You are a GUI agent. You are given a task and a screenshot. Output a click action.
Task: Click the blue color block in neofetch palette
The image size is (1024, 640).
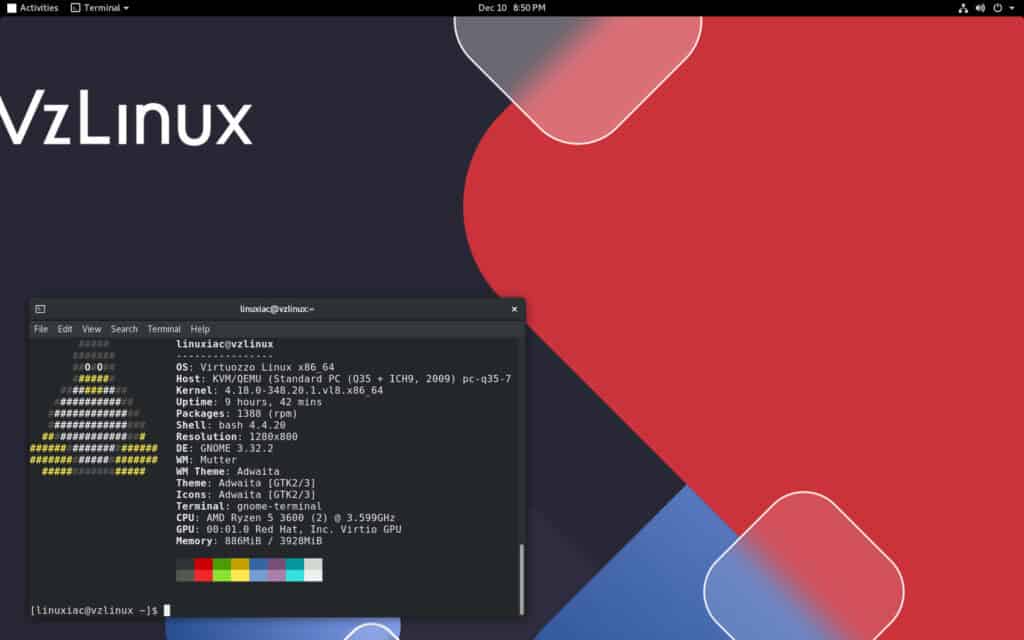click(258, 569)
